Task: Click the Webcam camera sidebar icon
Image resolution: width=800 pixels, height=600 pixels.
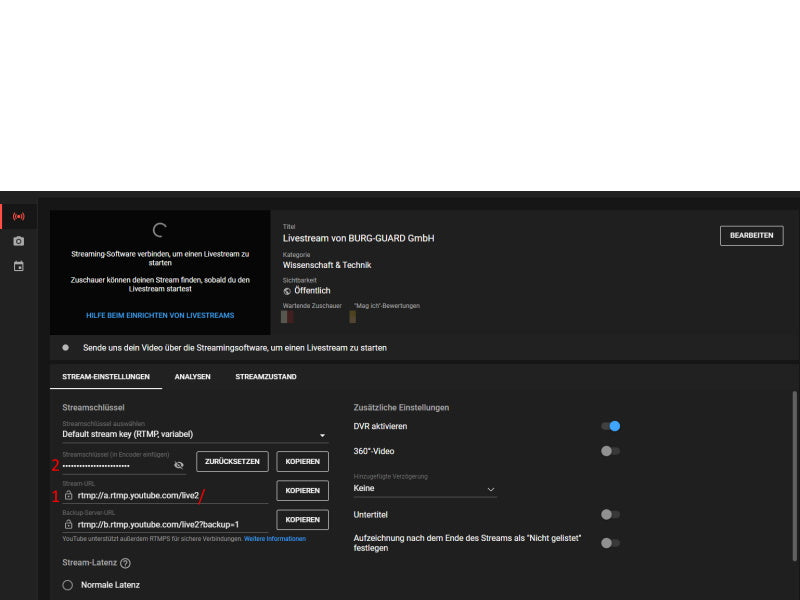Action: 18,241
